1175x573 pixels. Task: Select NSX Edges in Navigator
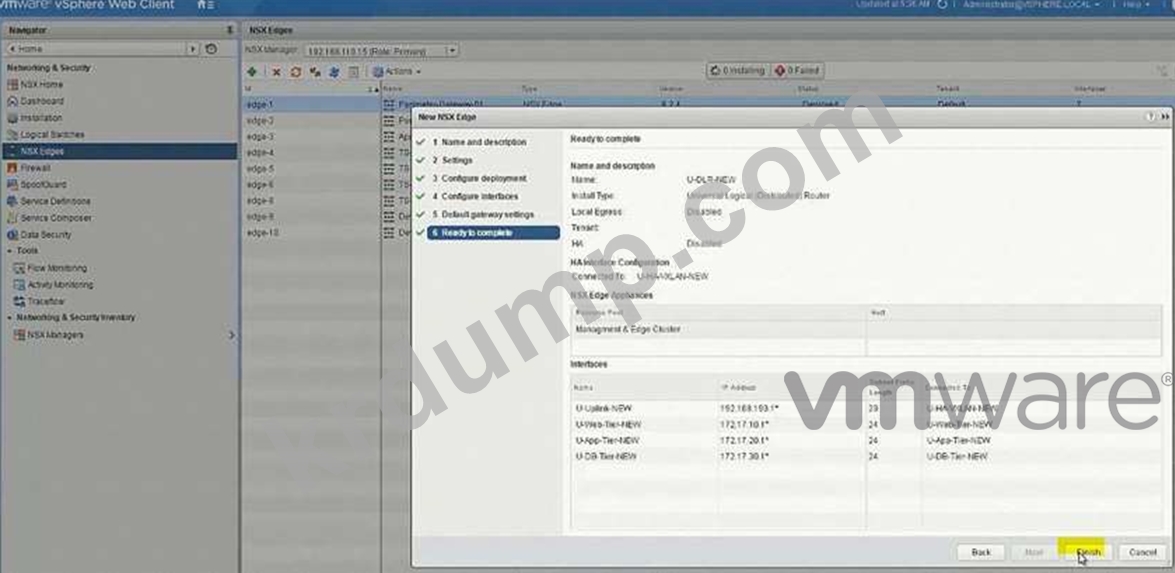[x=119, y=151]
